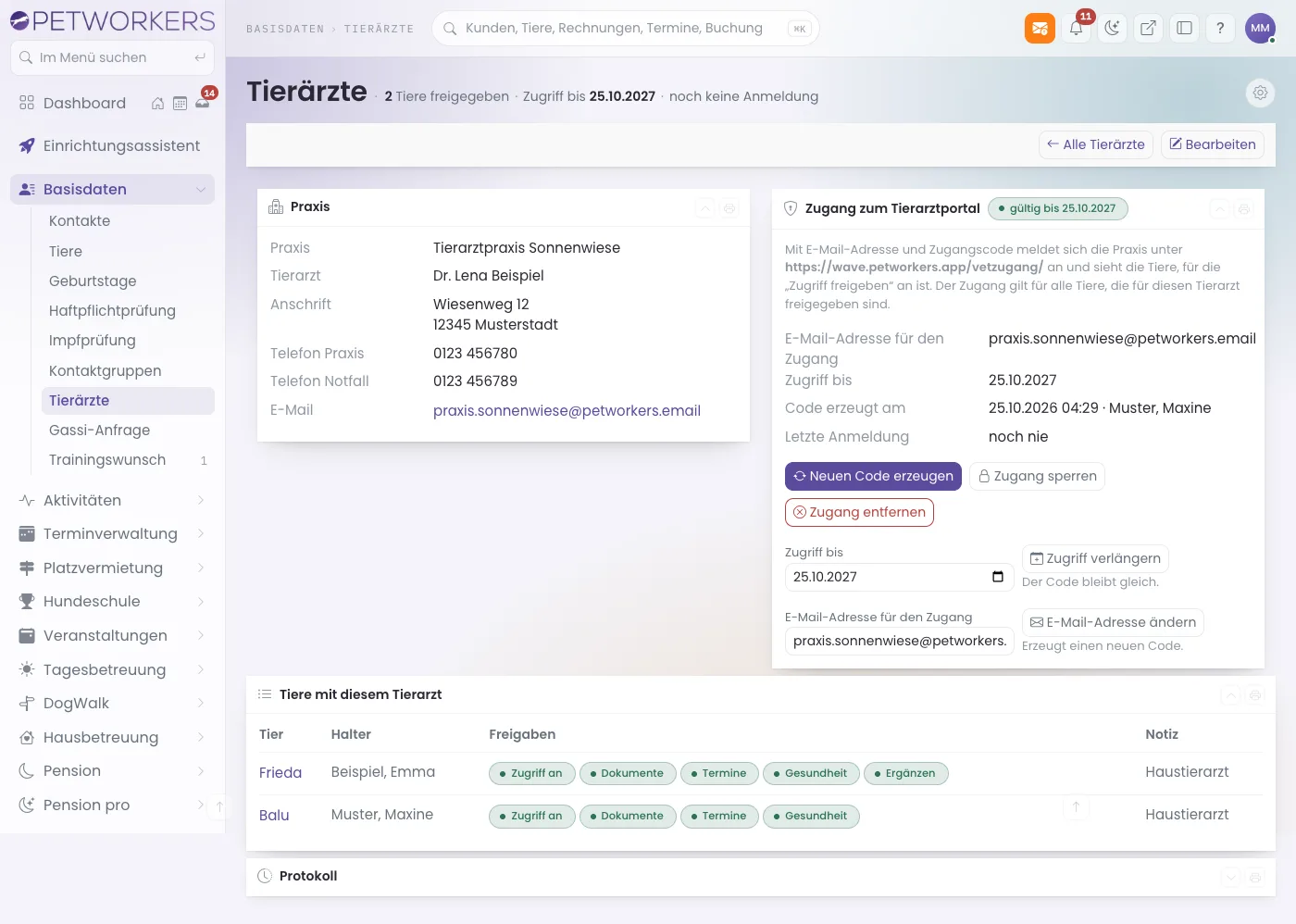
Task: Open the notifications bell icon
Action: [x=1076, y=28]
